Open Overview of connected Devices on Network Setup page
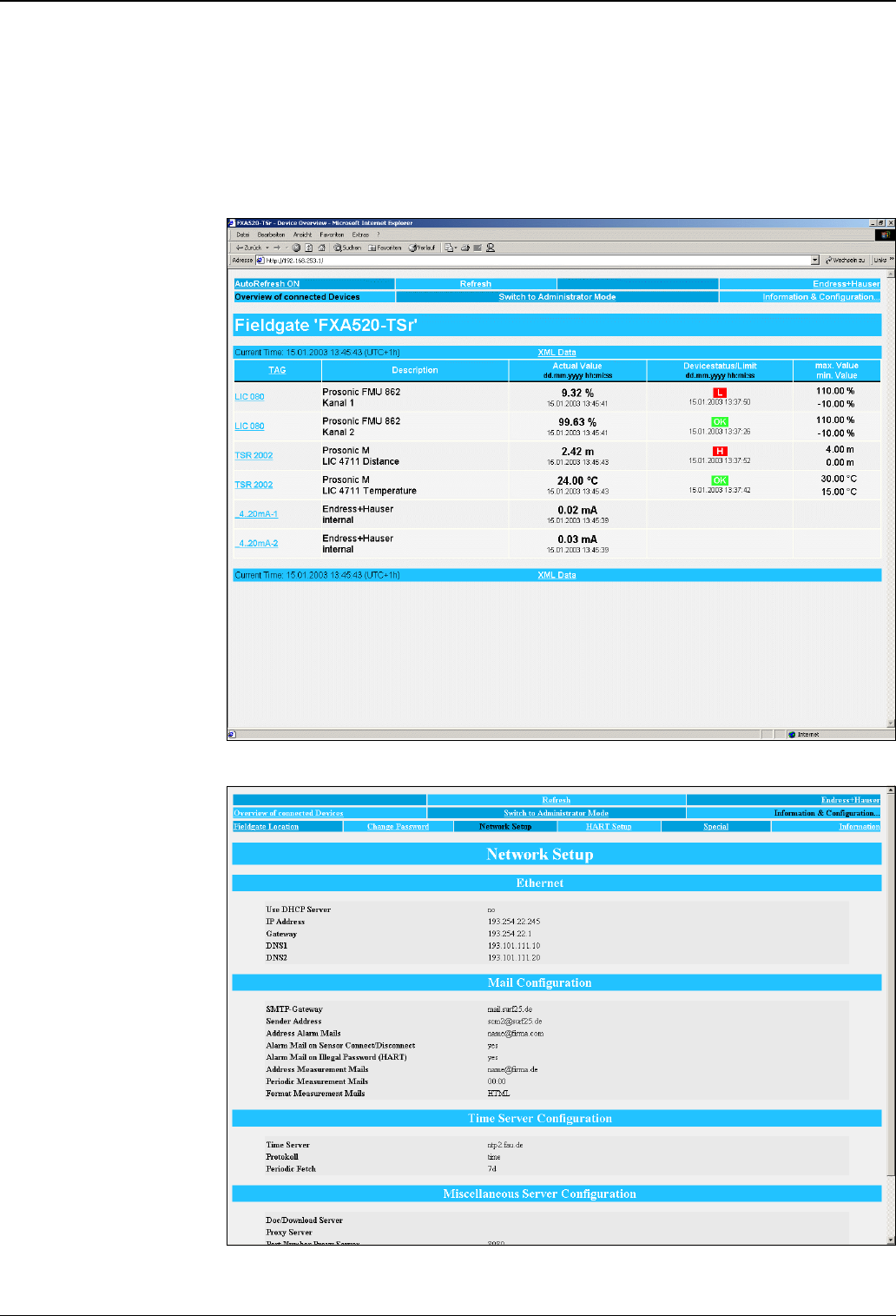Screen dimensions: 896x1316 point(289,813)
